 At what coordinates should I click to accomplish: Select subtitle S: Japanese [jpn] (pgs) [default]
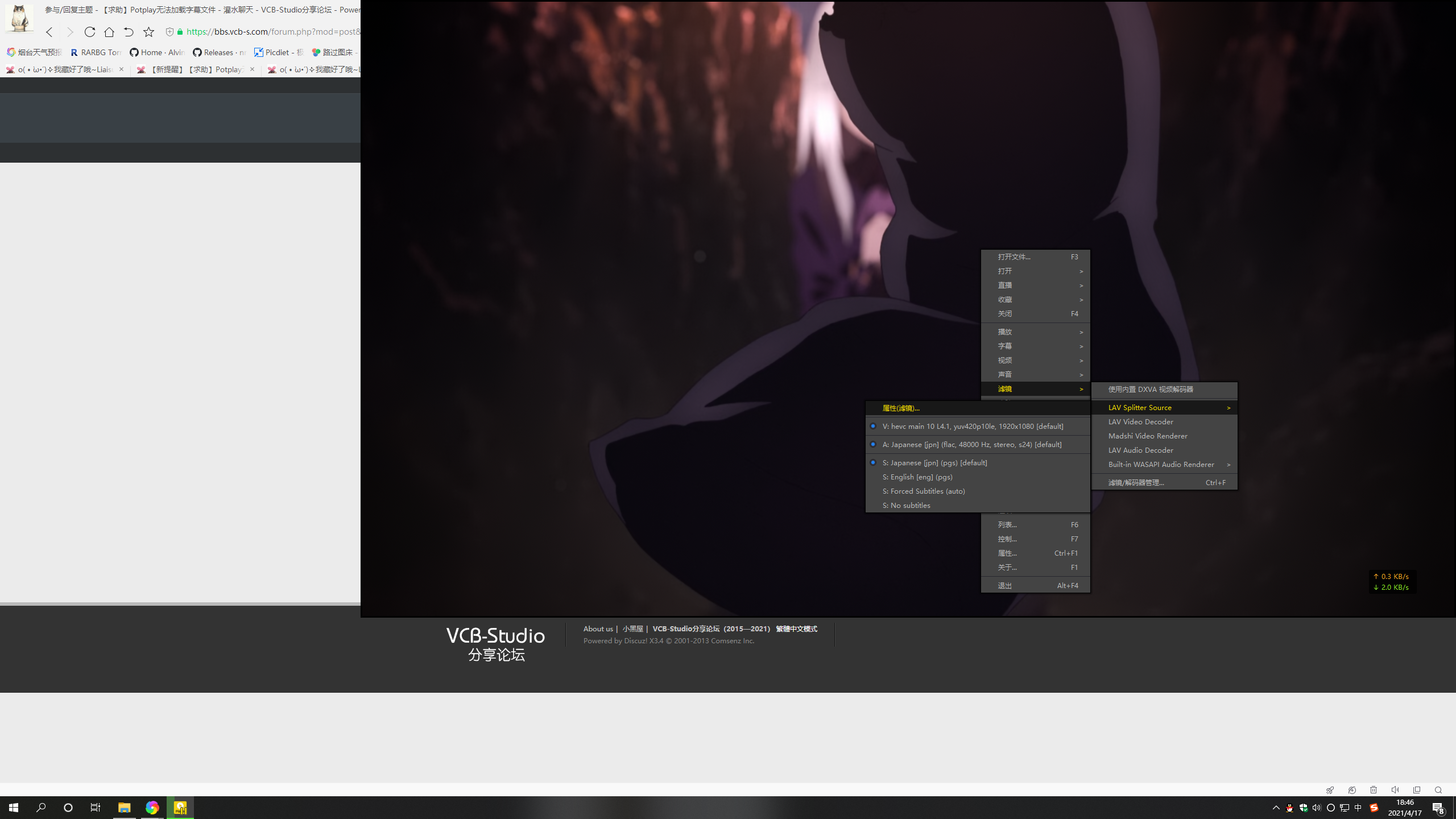pos(978,463)
